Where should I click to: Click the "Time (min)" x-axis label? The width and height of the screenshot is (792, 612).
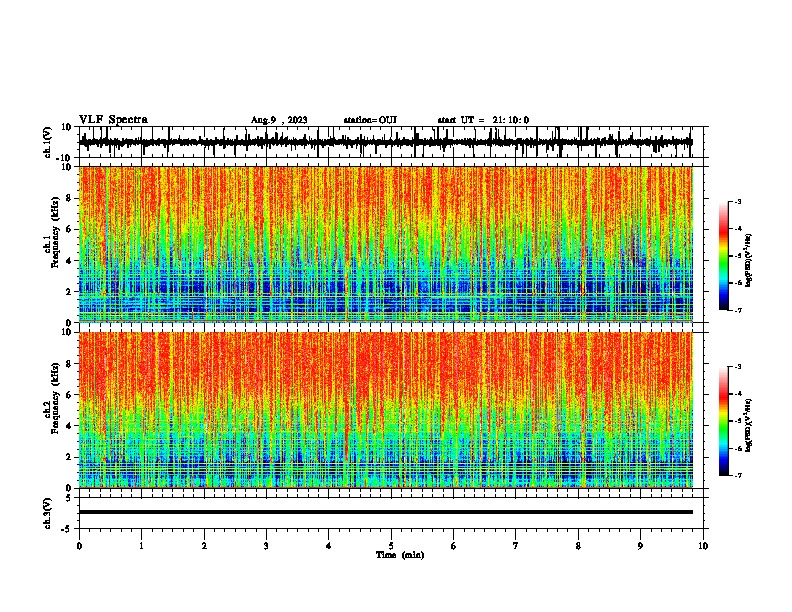coord(400,555)
